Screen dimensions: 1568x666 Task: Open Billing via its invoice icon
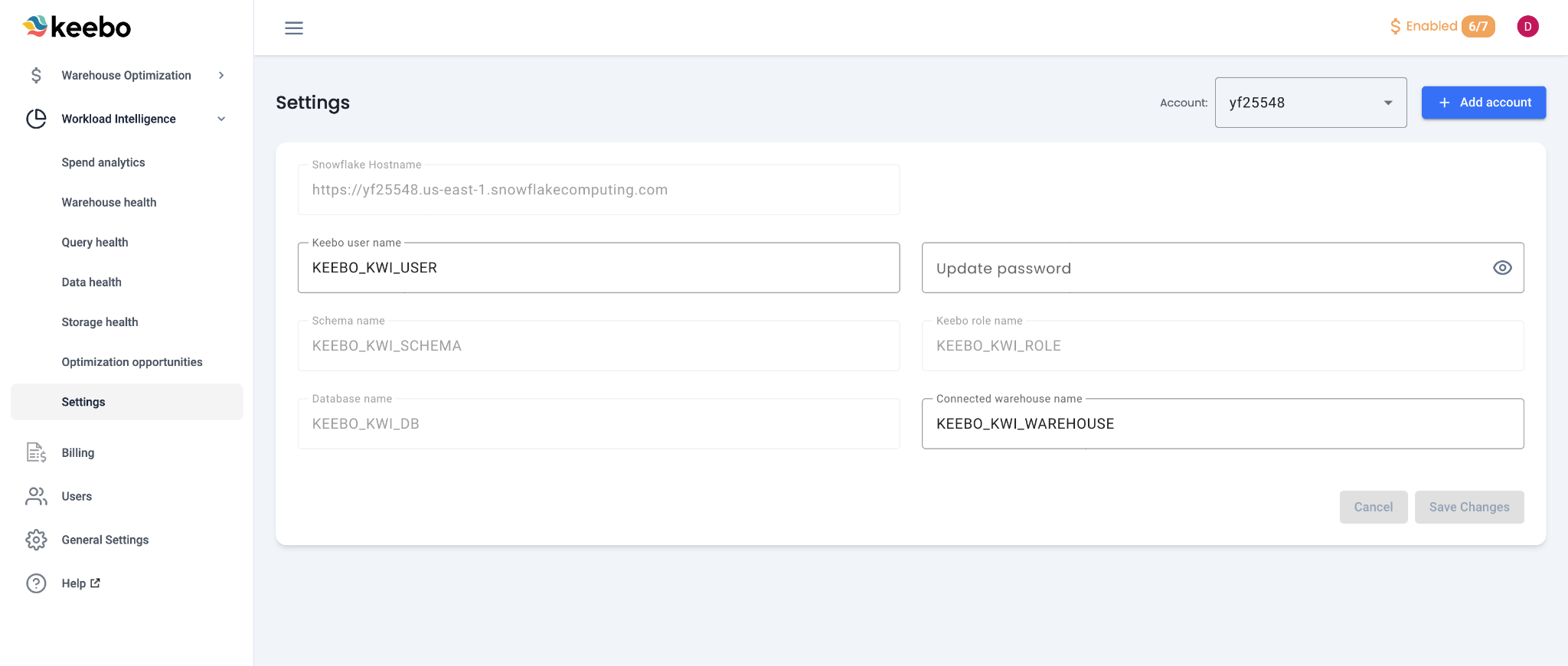(36, 452)
